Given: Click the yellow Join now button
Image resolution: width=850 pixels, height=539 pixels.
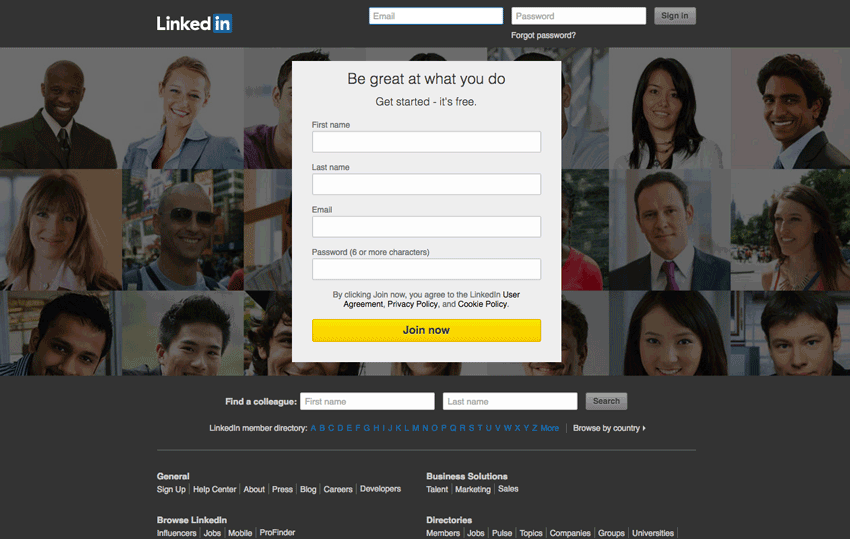Looking at the screenshot, I should [426, 330].
